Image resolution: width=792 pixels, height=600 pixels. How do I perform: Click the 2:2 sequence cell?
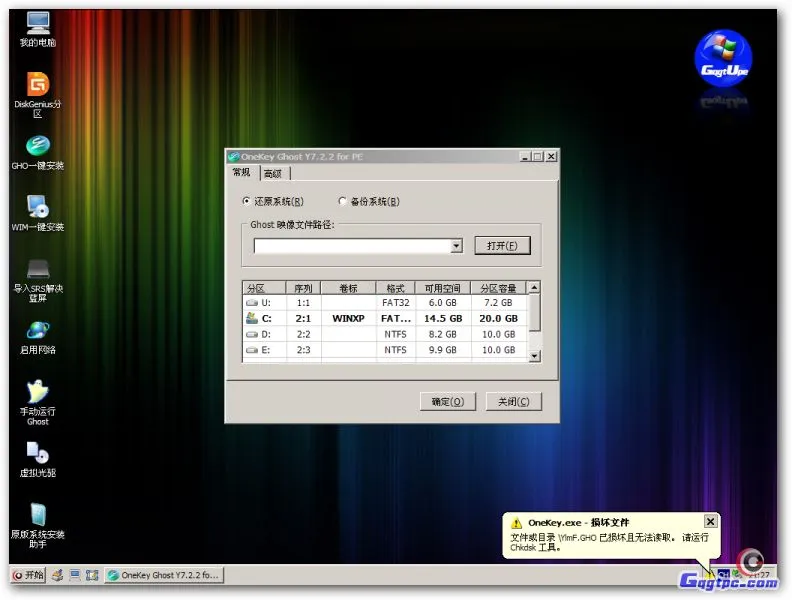coord(303,334)
